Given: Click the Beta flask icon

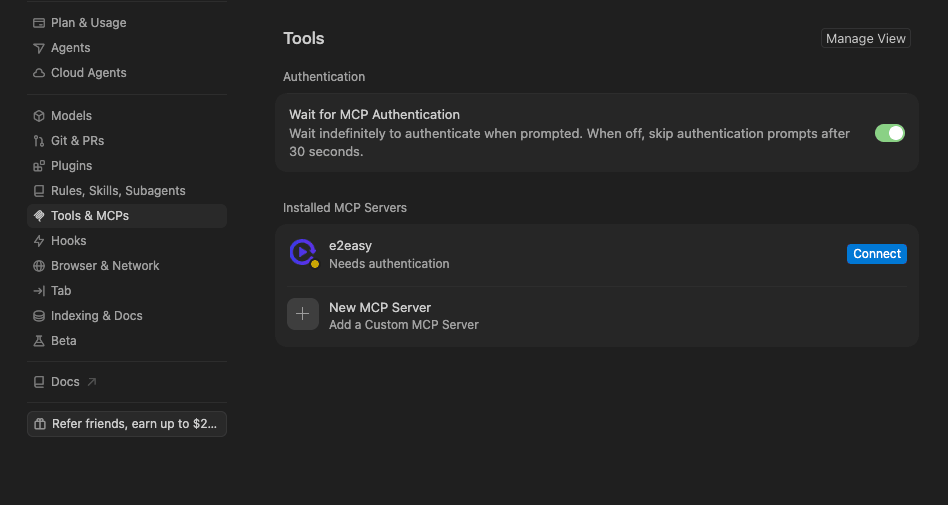Looking at the screenshot, I should [39, 341].
